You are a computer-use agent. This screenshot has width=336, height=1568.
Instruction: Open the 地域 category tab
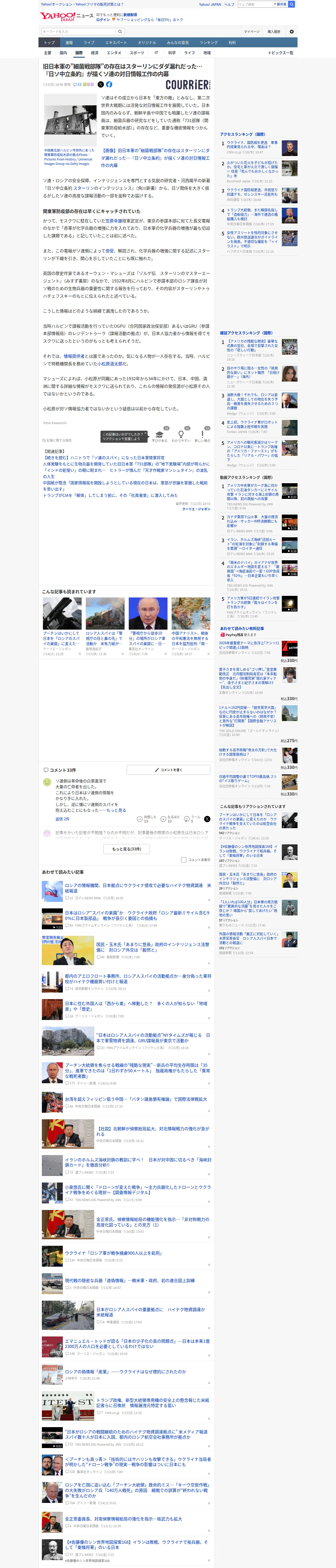207,53
